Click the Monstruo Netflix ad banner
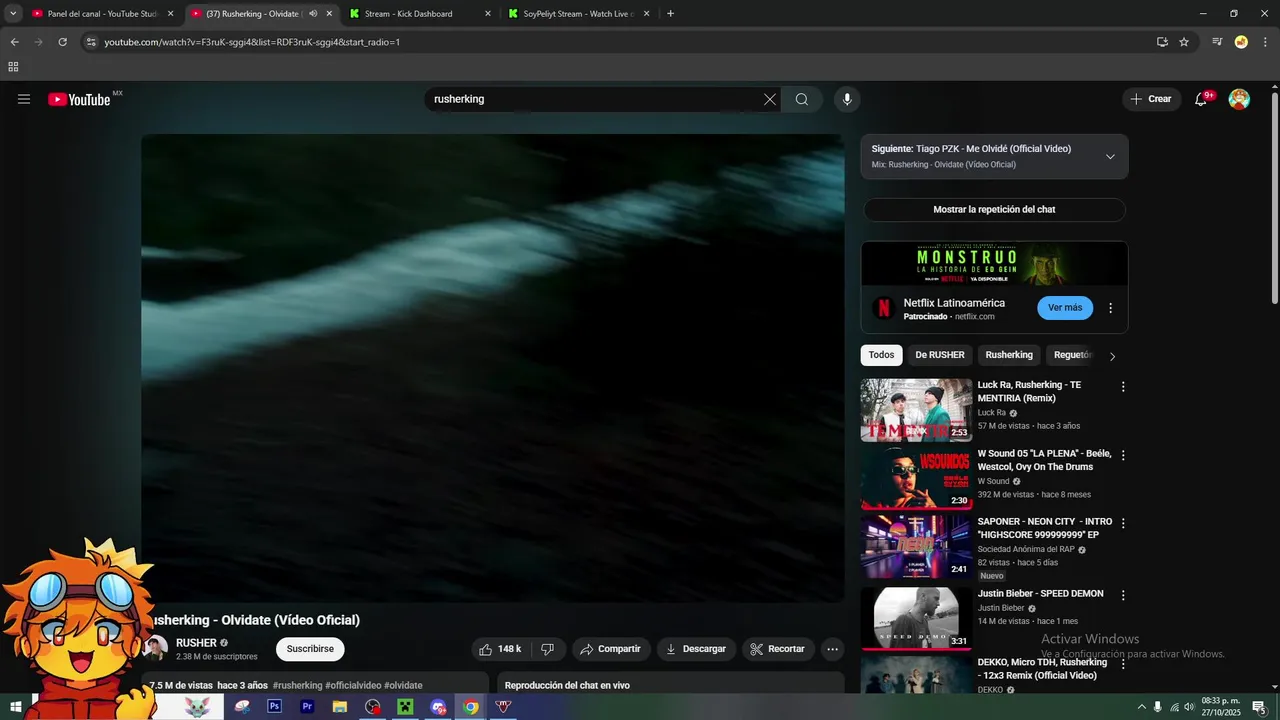Image resolution: width=1280 pixels, height=720 pixels. (x=994, y=264)
